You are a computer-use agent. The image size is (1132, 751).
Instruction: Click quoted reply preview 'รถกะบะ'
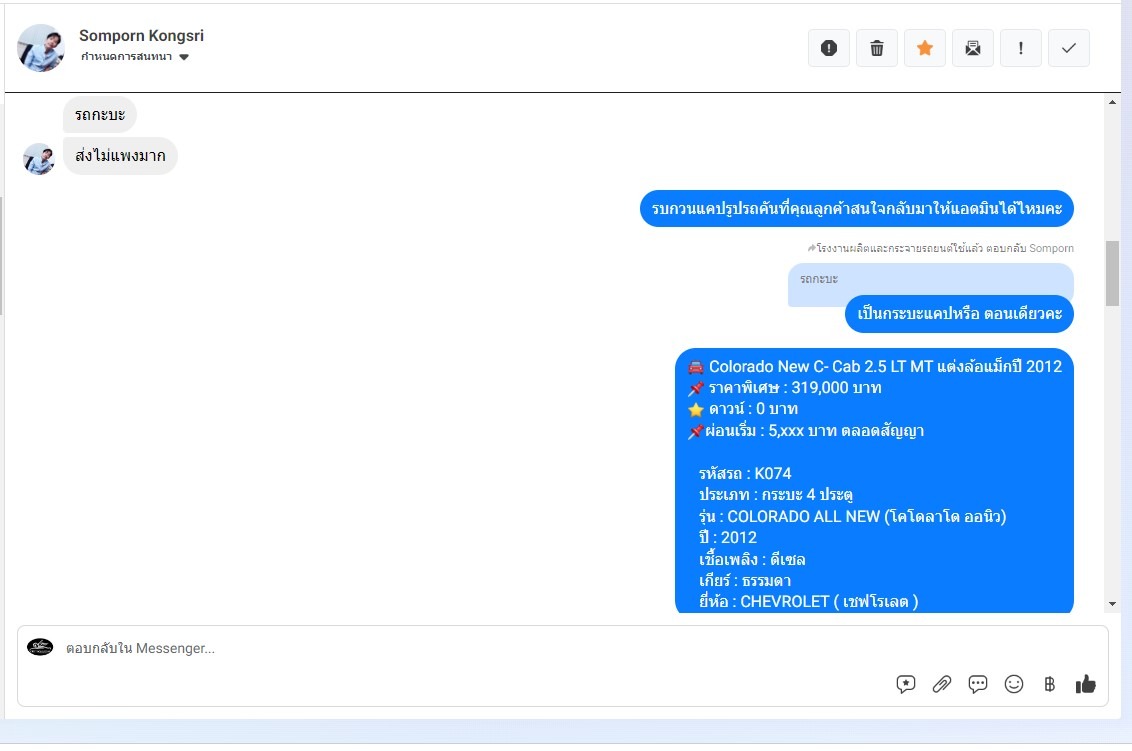tap(930, 280)
